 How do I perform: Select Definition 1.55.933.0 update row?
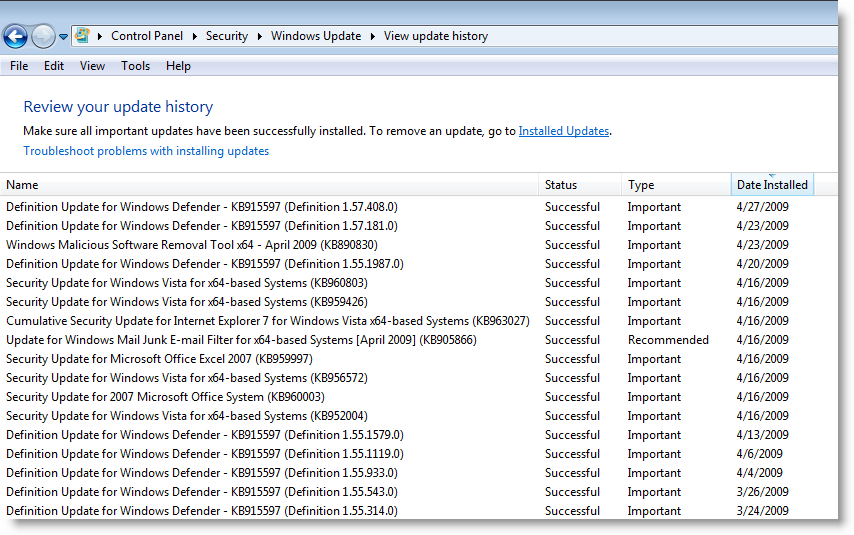[419, 473]
